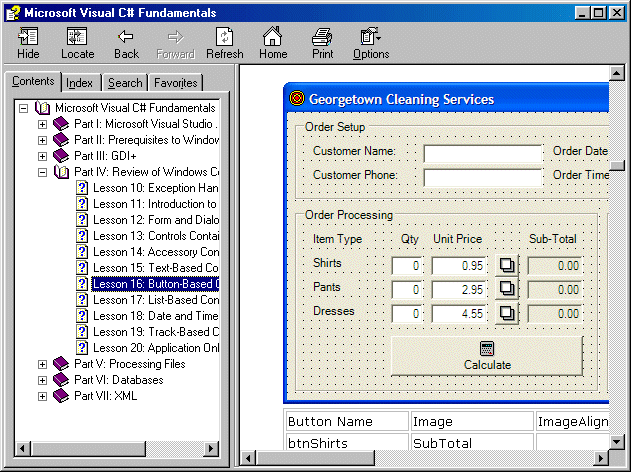The width and height of the screenshot is (631, 472).
Task: Collapse the Microsoft Visual C# Fundamentals root node
Action: 23,108
